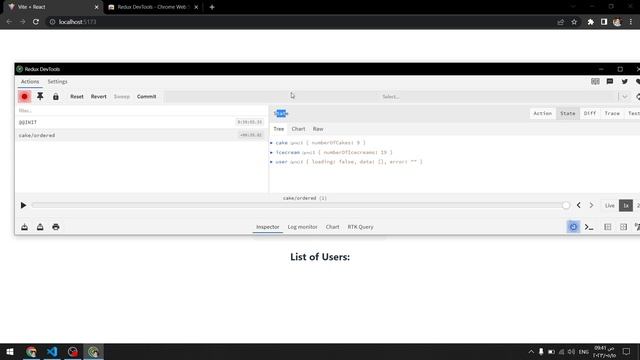640x360 pixels.
Task: Show state as Chart view
Action: click(298, 129)
